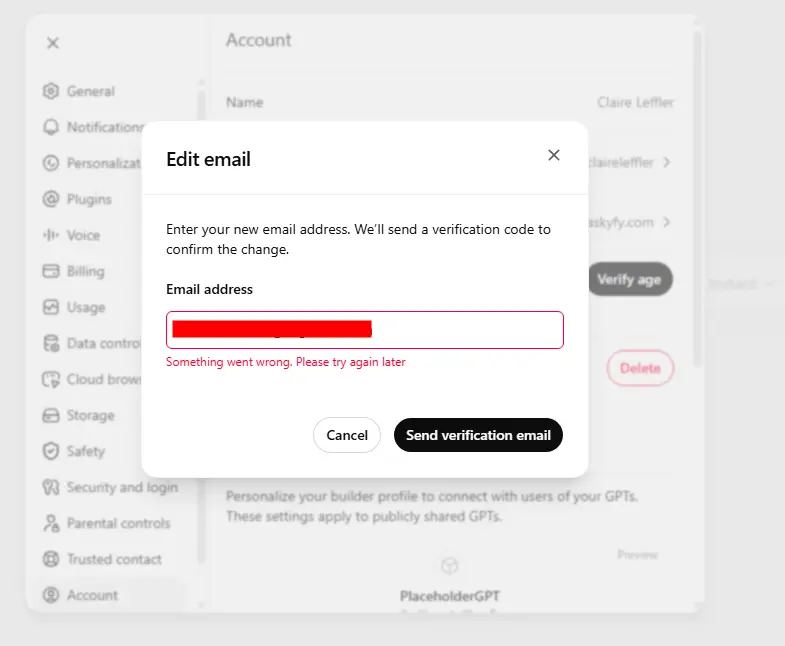
Task: Close the Edit email dialog with X
Action: click(x=554, y=155)
